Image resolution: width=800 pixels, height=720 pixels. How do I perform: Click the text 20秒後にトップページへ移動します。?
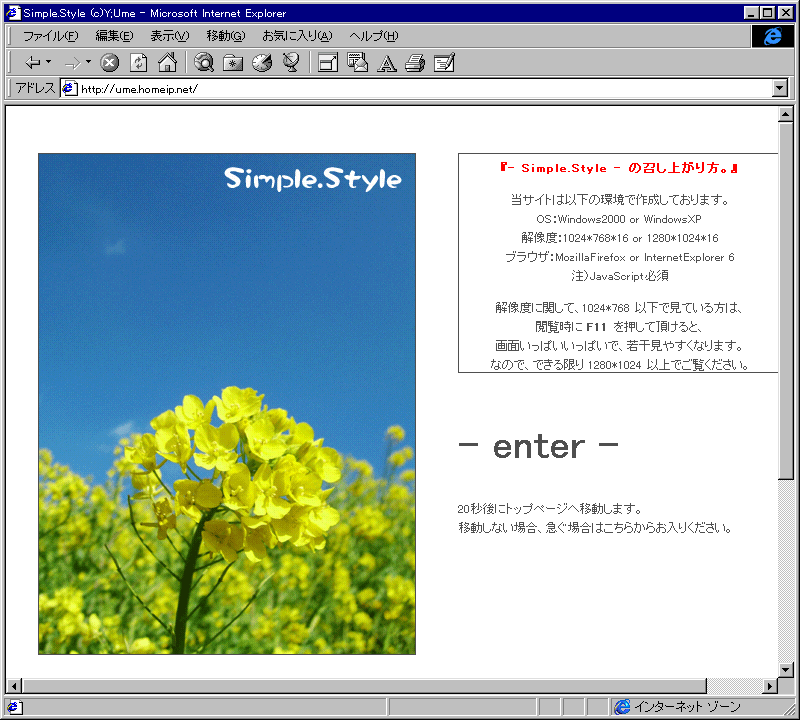[549, 509]
